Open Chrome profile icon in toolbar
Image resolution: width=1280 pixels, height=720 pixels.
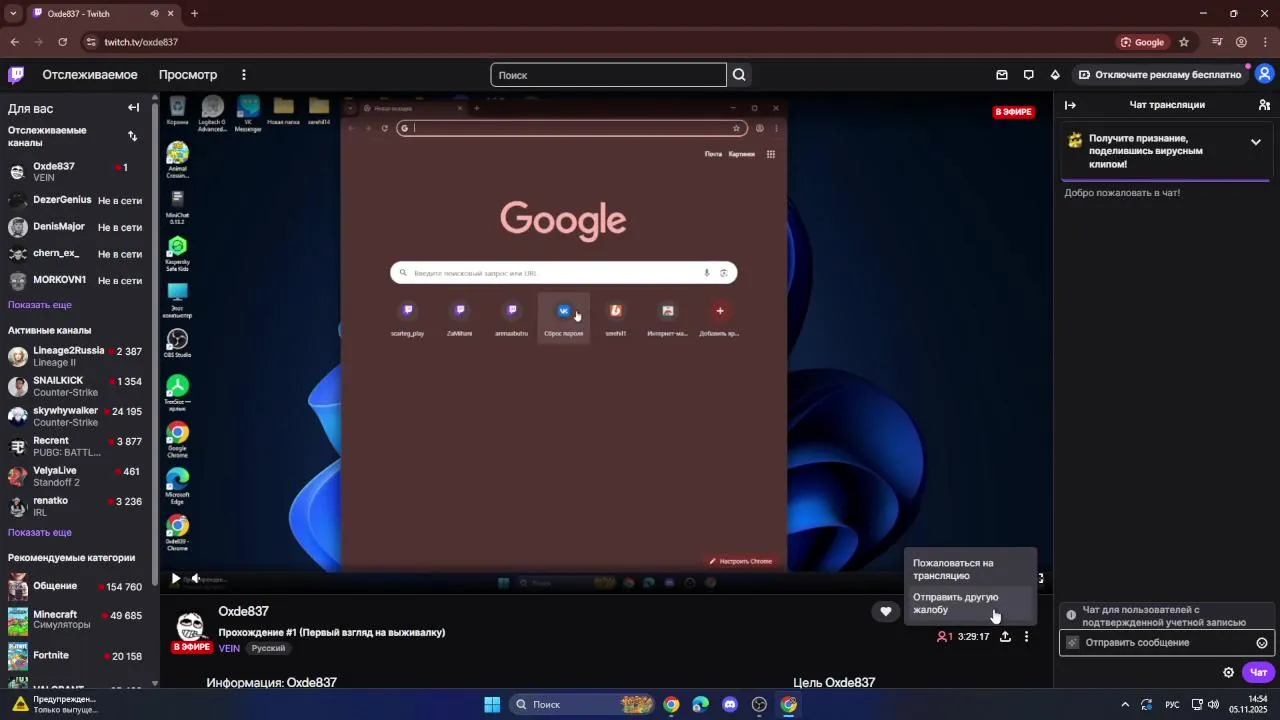(x=1241, y=42)
